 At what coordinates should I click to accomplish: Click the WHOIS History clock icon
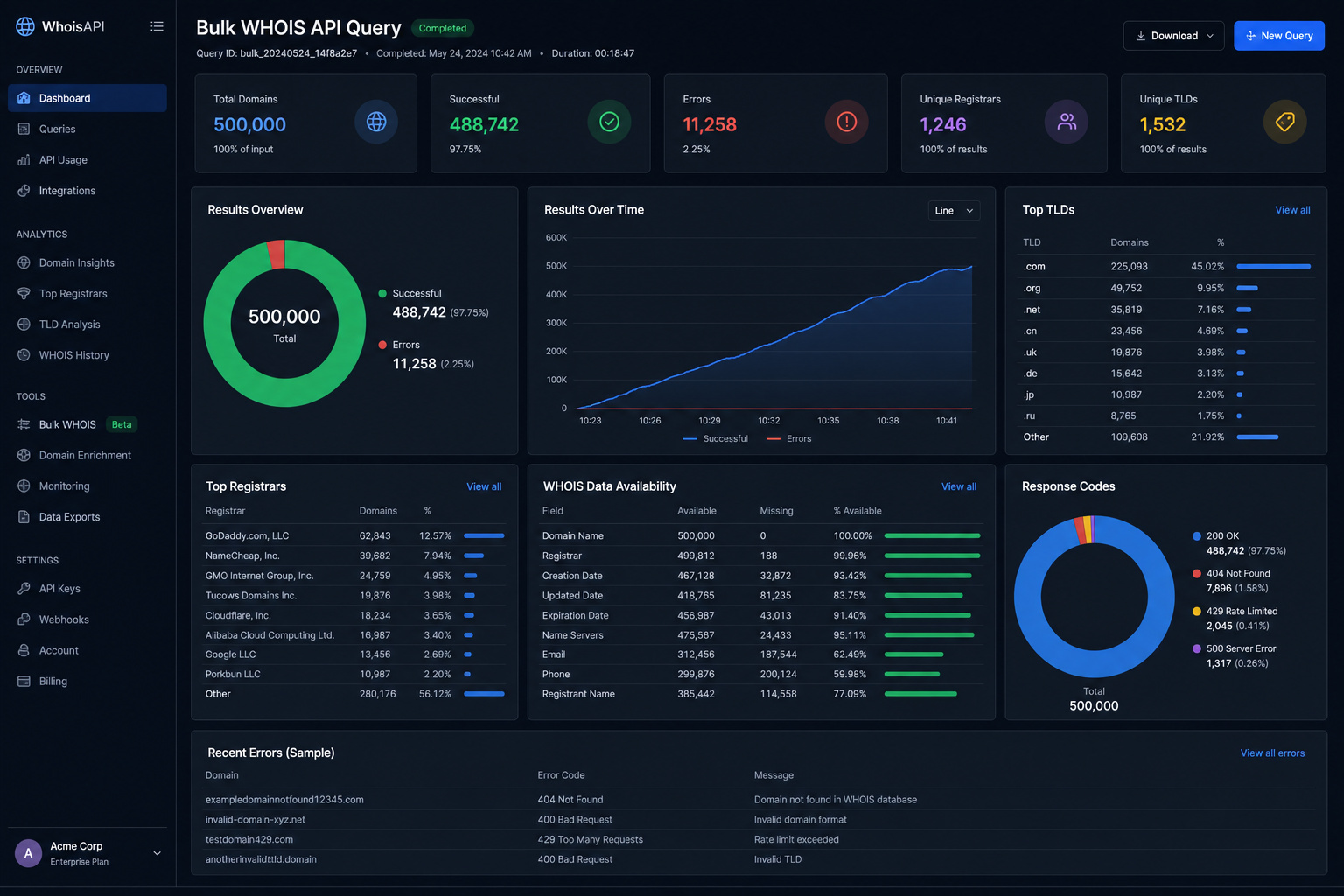point(24,355)
